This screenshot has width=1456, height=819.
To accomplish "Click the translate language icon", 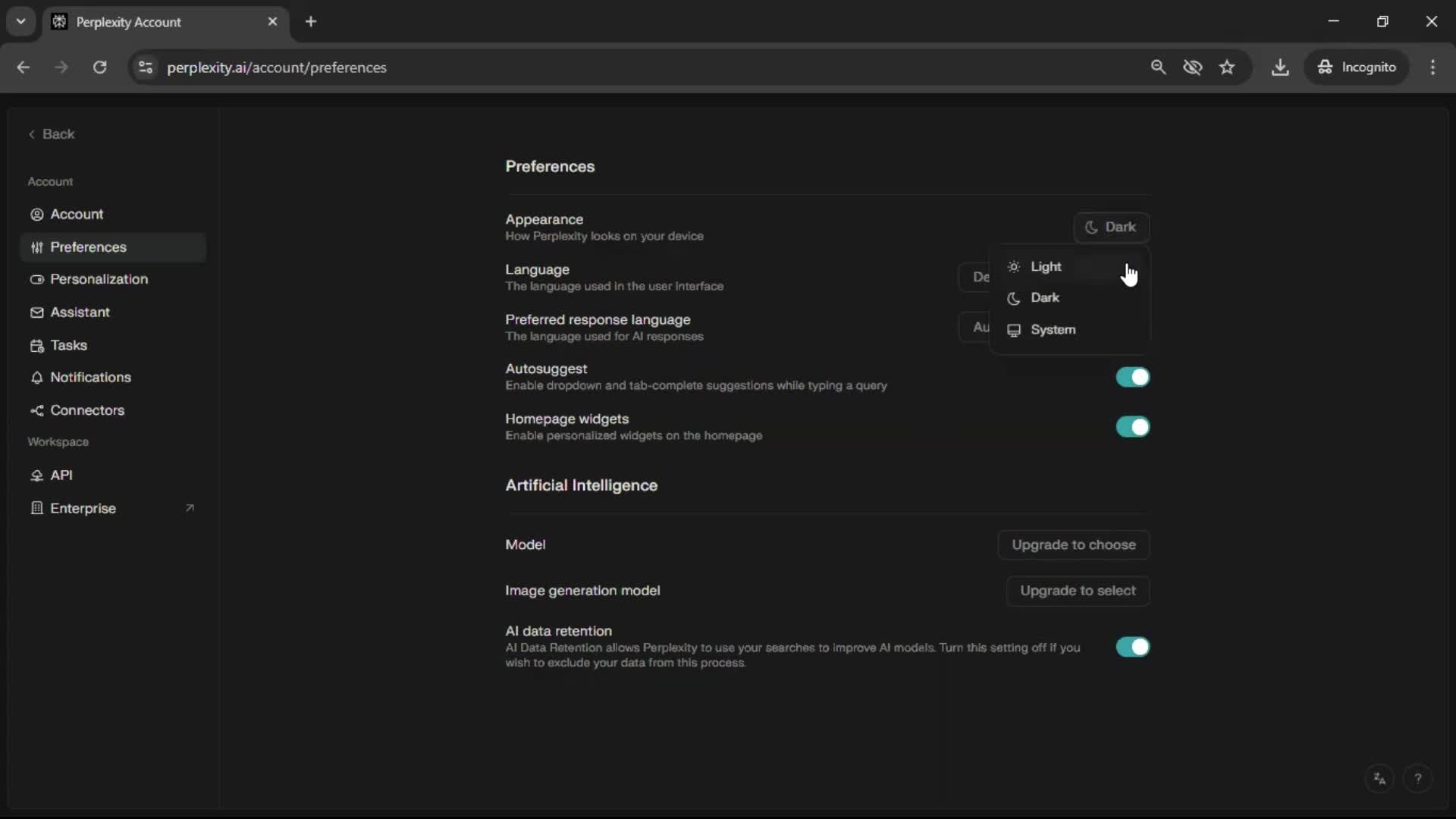I will pyautogui.click(x=1379, y=779).
